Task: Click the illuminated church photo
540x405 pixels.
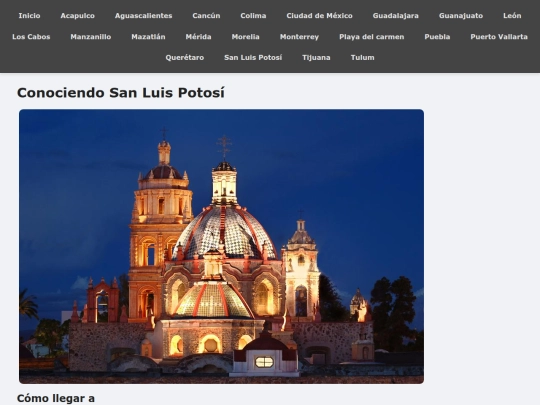Action: [x=221, y=246]
